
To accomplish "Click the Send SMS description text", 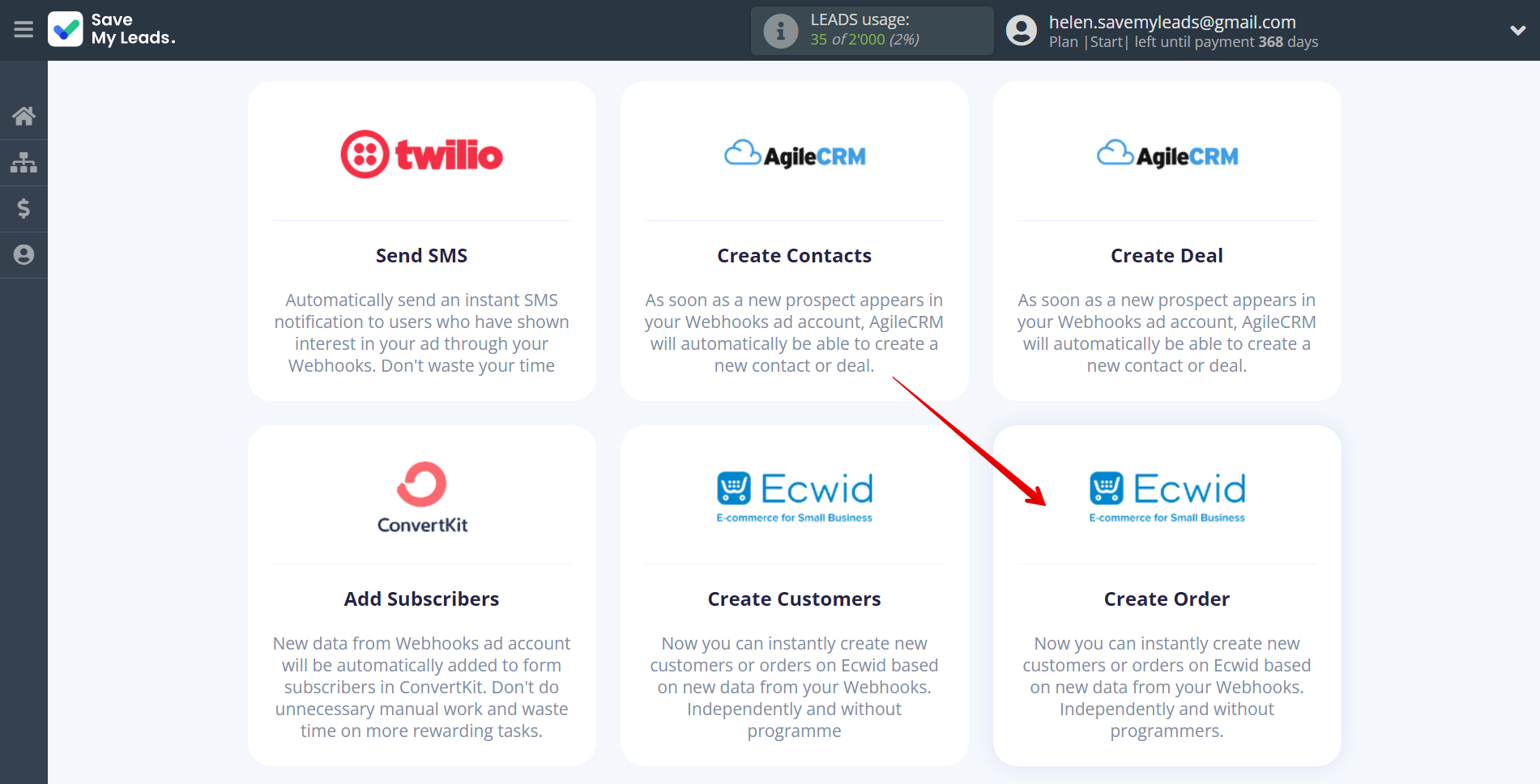I will [x=421, y=333].
